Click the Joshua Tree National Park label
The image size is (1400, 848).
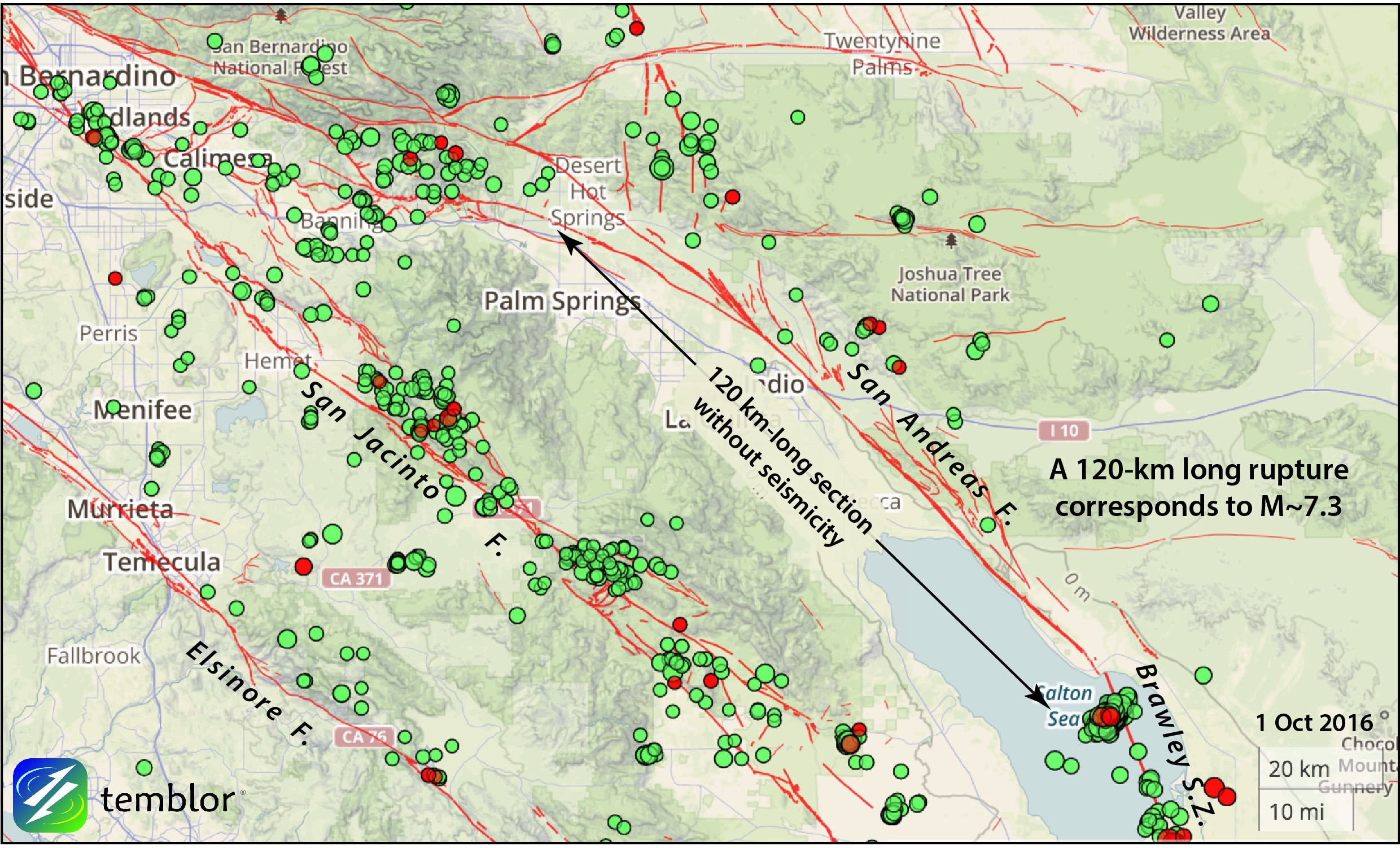(950, 284)
